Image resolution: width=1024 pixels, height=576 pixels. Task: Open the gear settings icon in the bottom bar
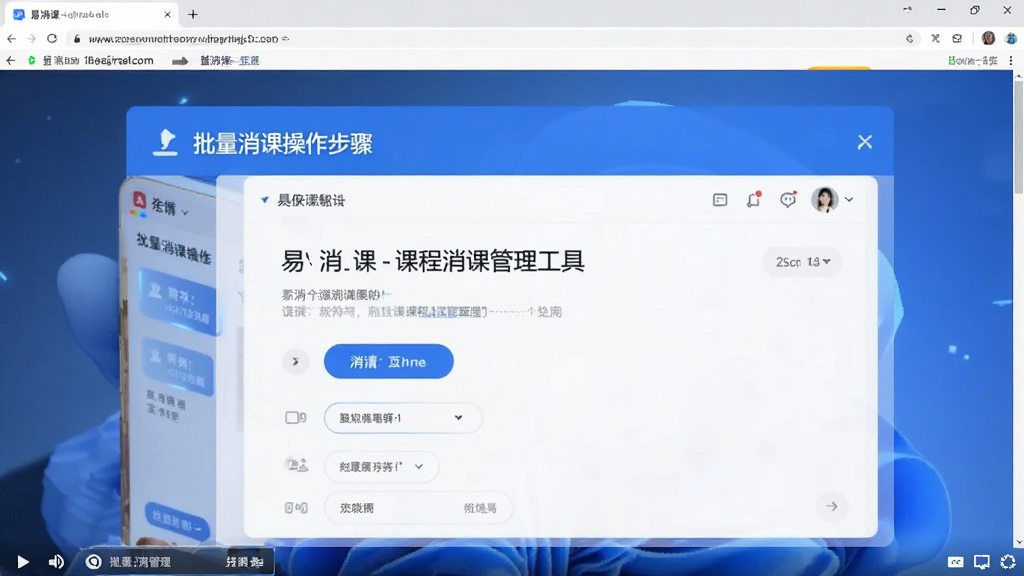click(1008, 562)
